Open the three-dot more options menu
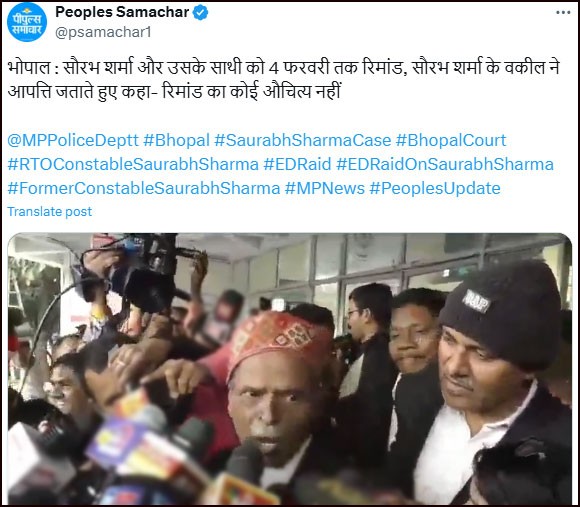Screen dimensions: 580x507 [x=563, y=13]
